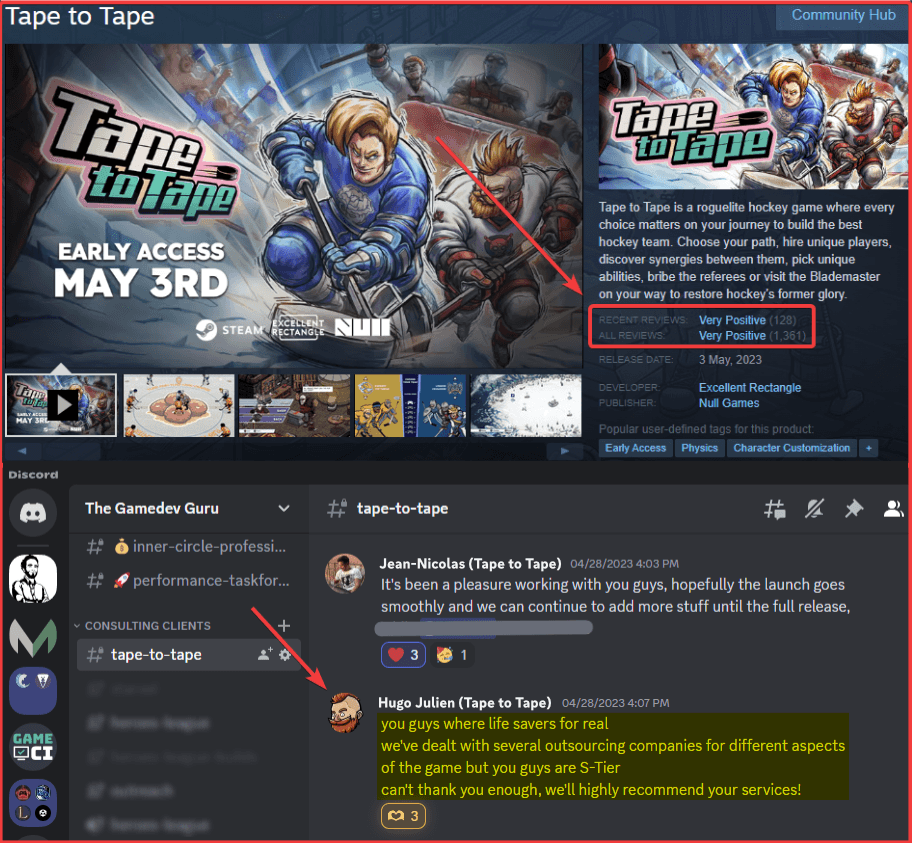Open the GameCI server icon
This screenshot has height=843, width=912.
(33, 747)
